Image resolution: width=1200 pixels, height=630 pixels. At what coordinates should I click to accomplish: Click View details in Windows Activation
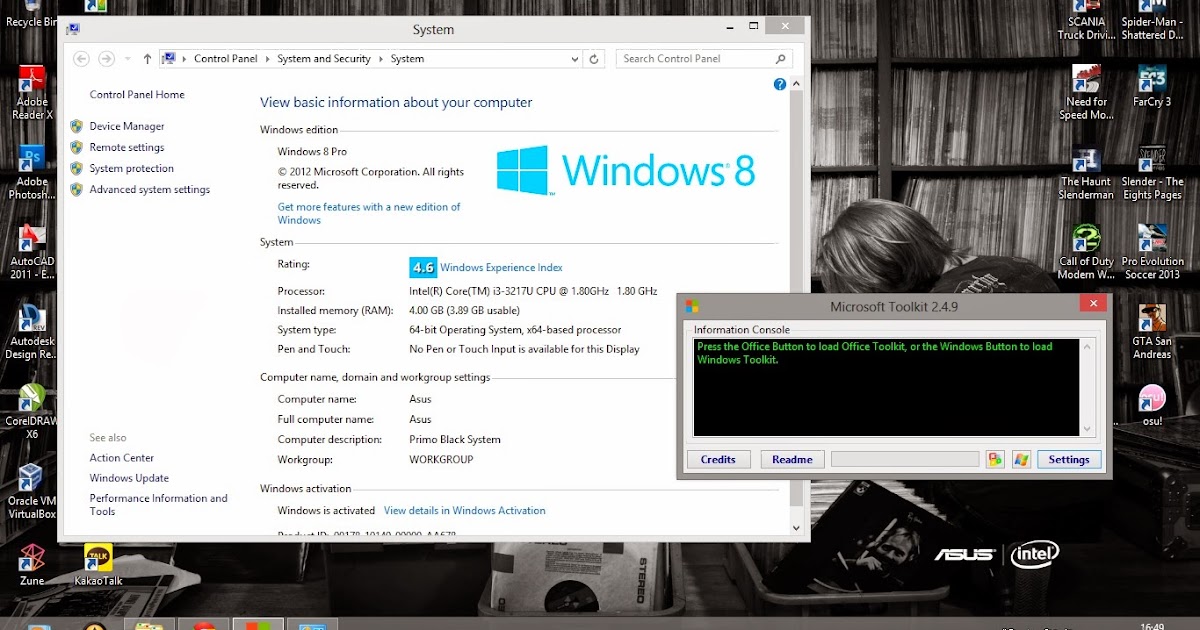coord(465,510)
